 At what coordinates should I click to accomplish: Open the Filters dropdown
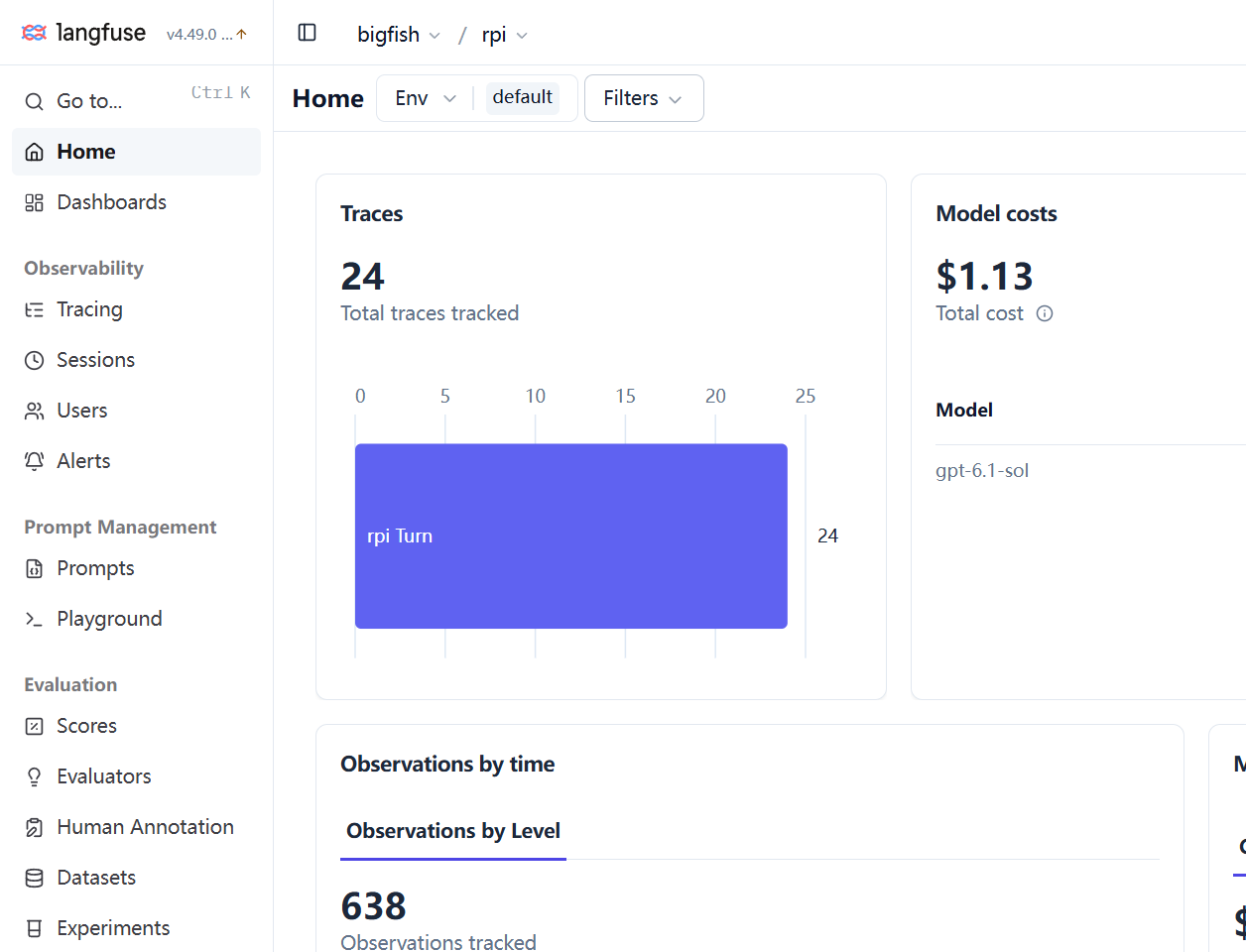[644, 98]
